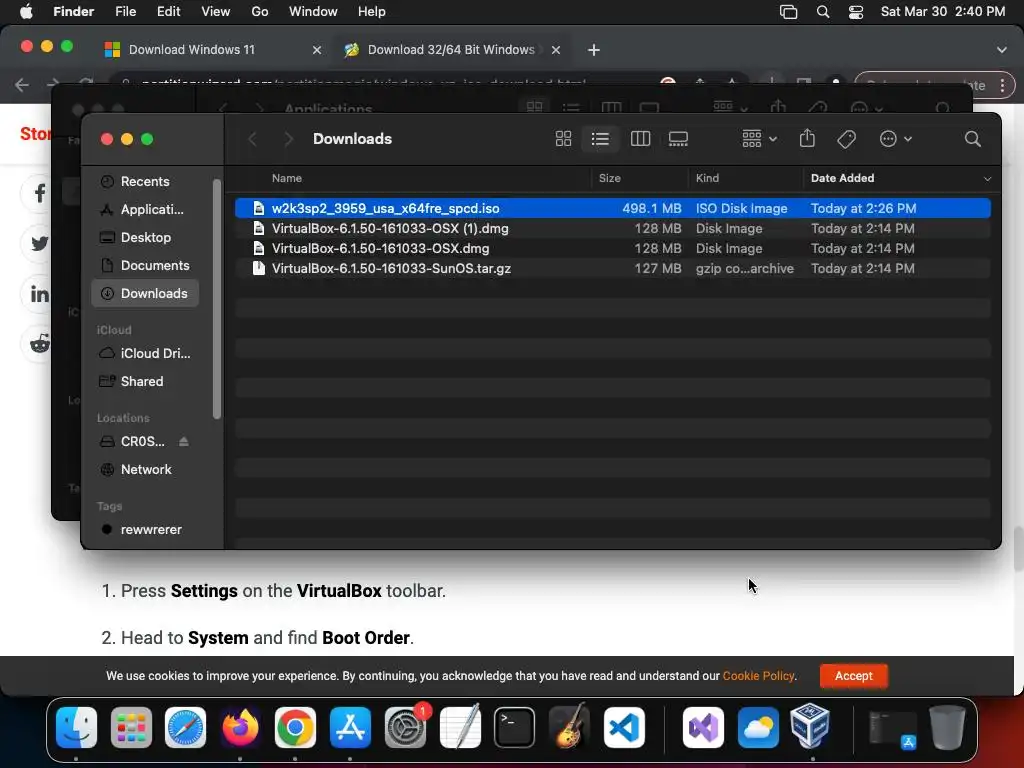Open the Go menu
The height and width of the screenshot is (768, 1024).
(260, 12)
